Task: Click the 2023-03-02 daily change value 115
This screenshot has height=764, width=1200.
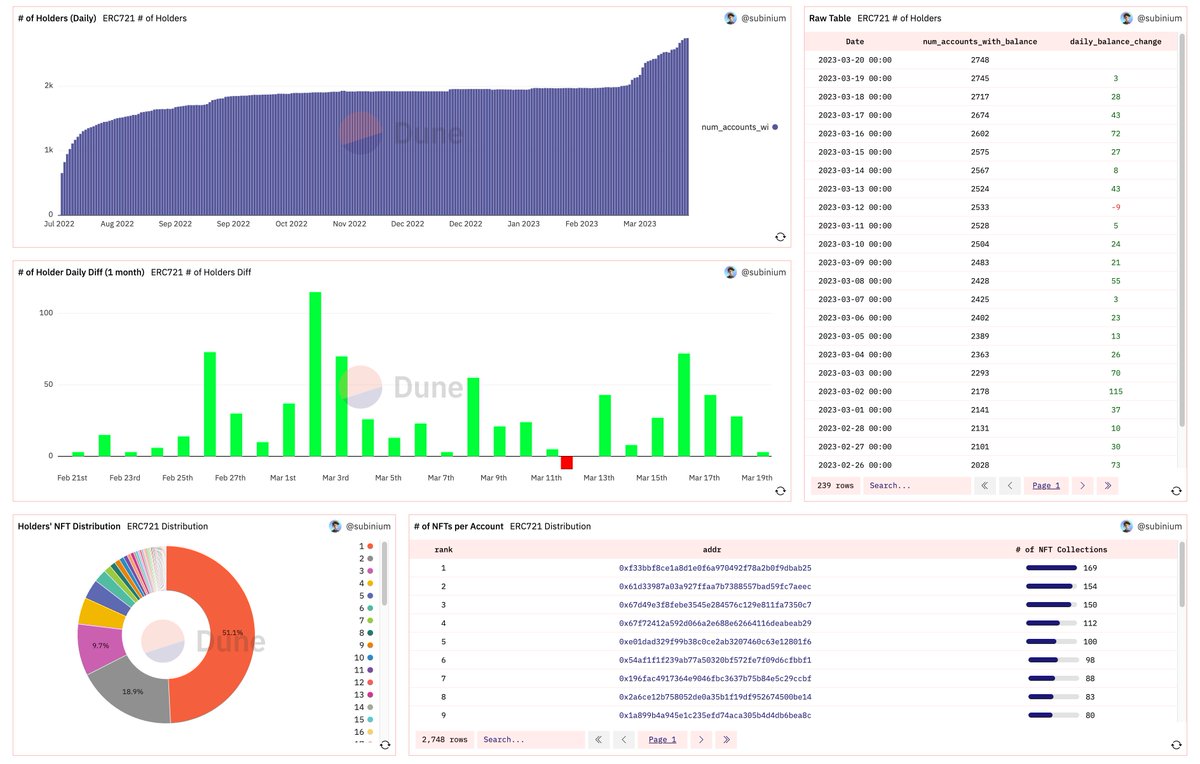Action: pos(1115,391)
